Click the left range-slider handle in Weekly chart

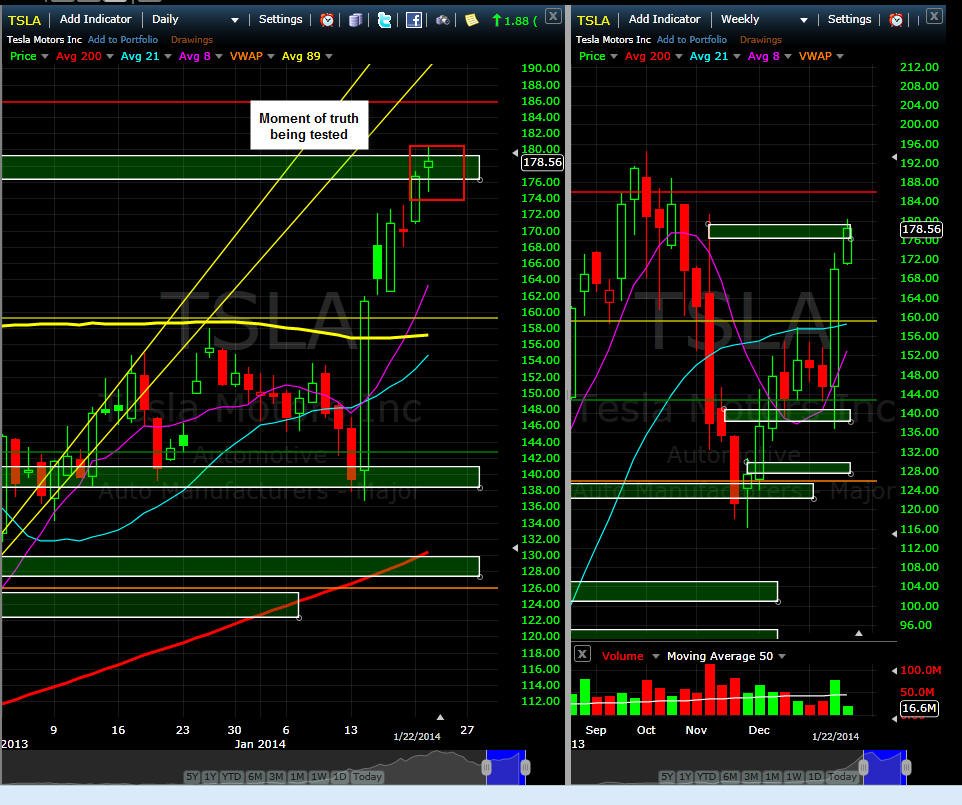[864, 767]
